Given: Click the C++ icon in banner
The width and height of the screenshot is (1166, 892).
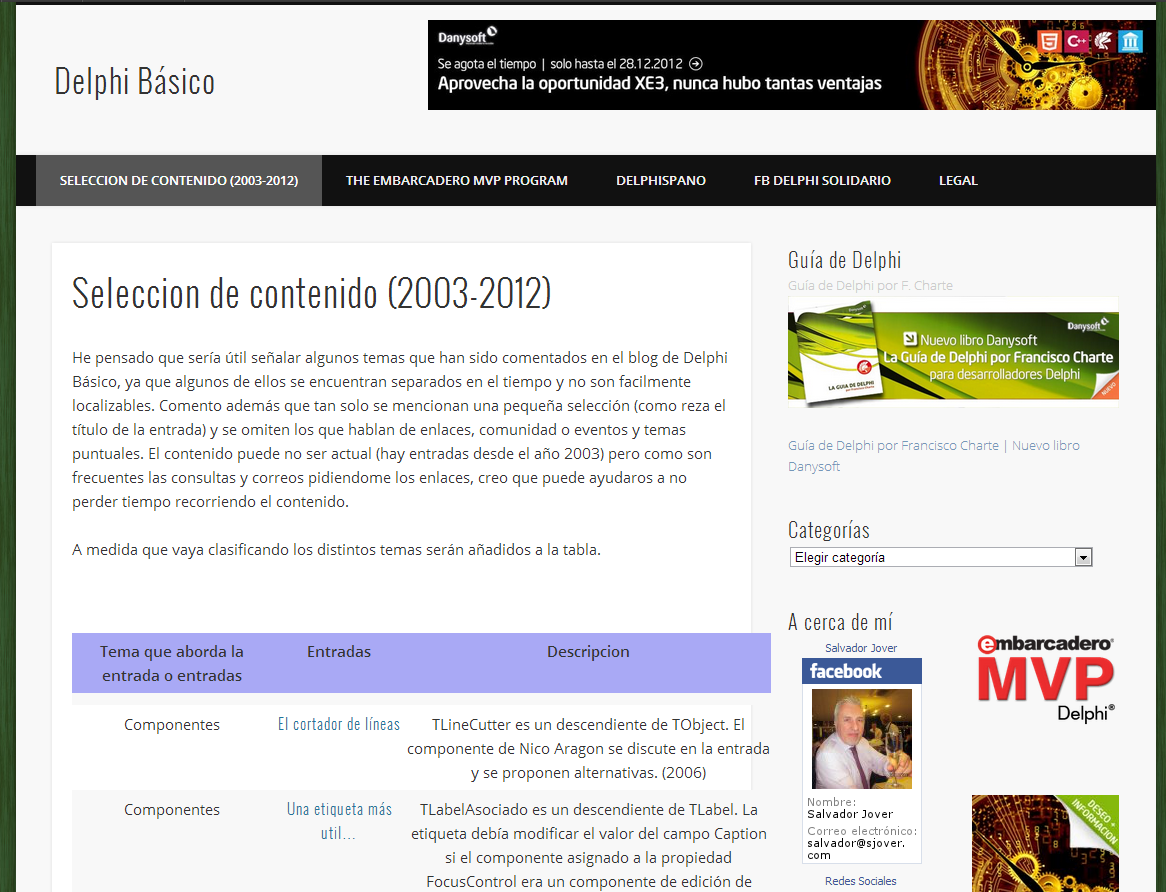Looking at the screenshot, I should (x=1076, y=41).
